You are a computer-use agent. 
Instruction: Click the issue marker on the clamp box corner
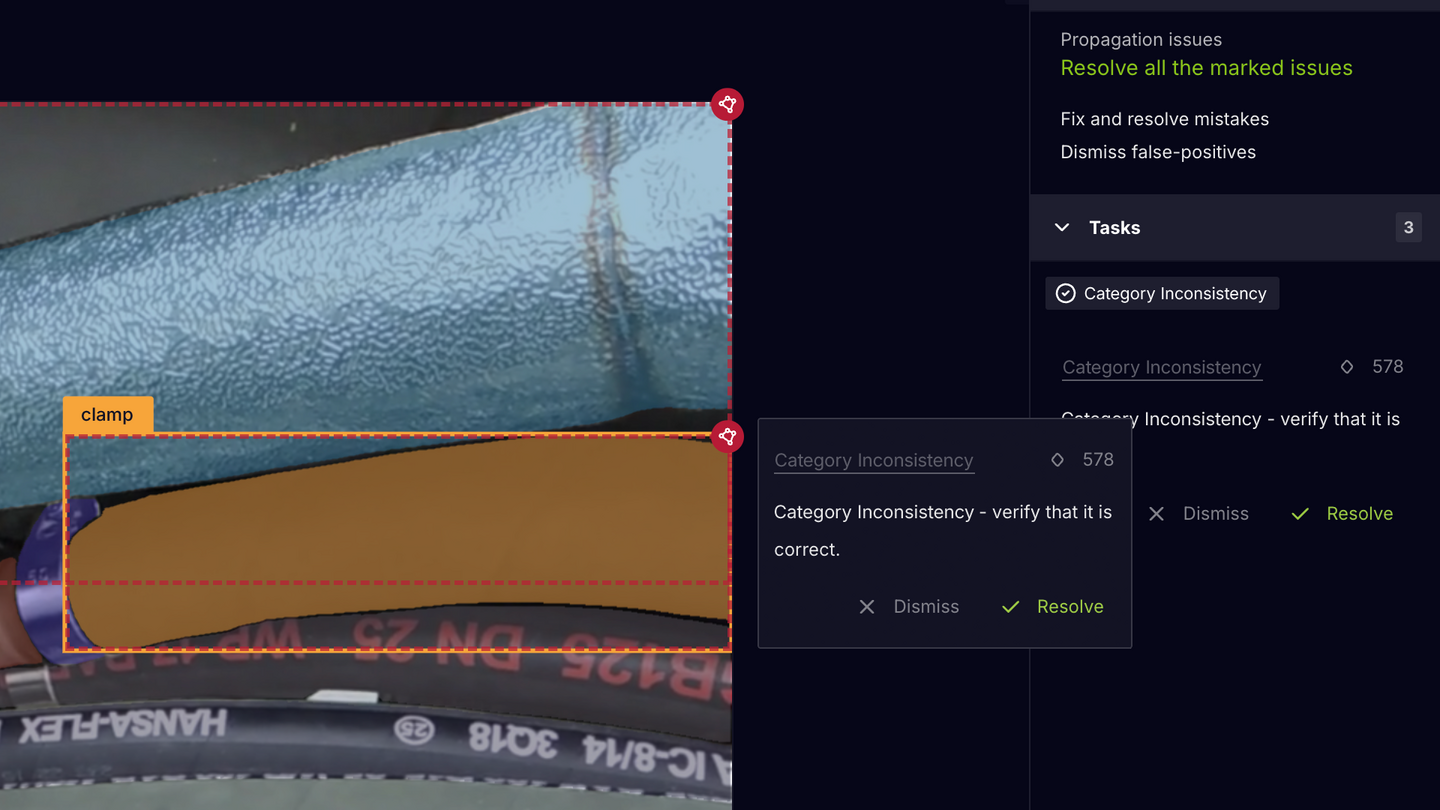(727, 437)
